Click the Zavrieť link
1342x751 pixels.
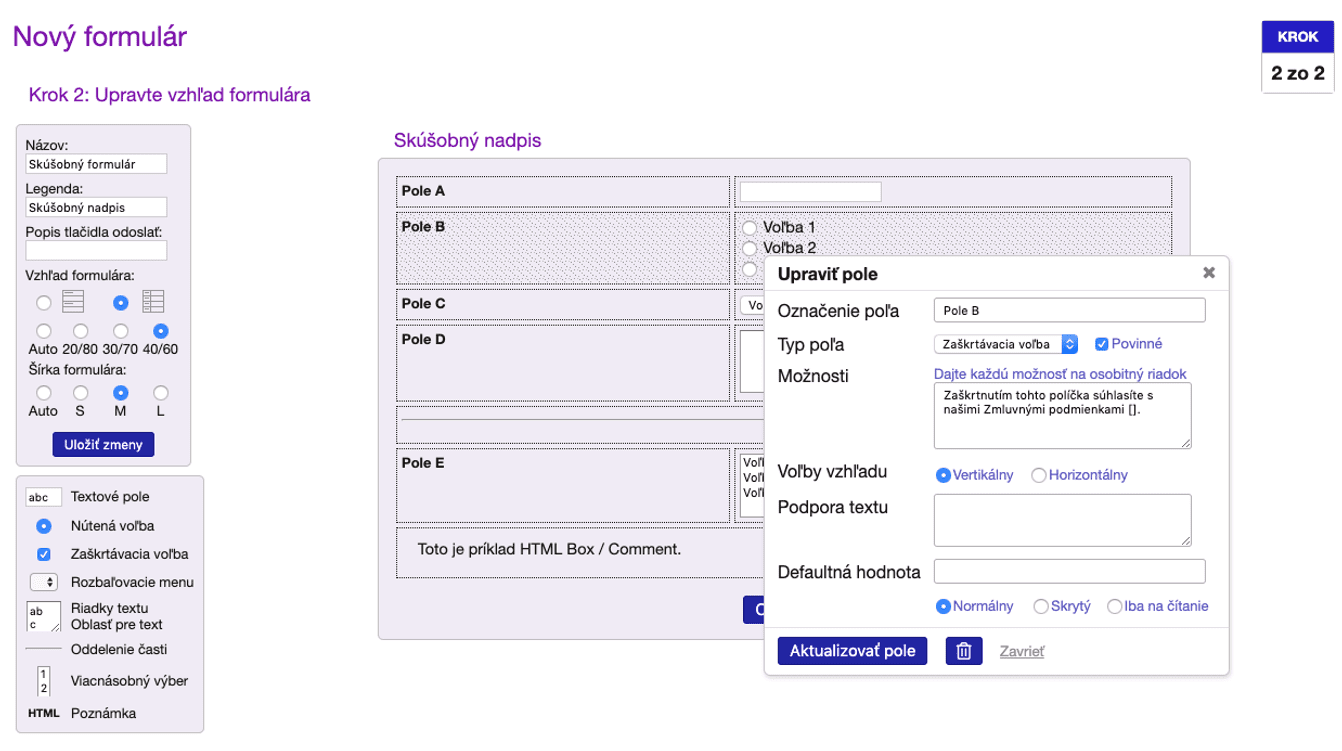(x=1022, y=651)
